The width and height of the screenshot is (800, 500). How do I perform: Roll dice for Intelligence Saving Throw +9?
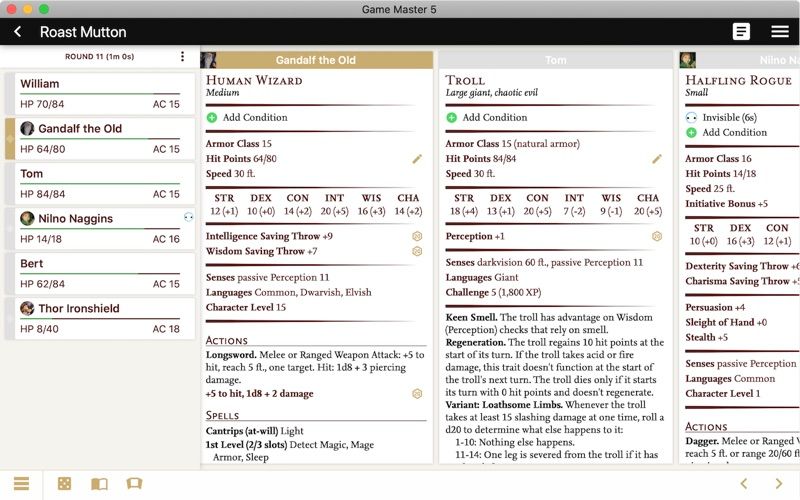coord(417,236)
